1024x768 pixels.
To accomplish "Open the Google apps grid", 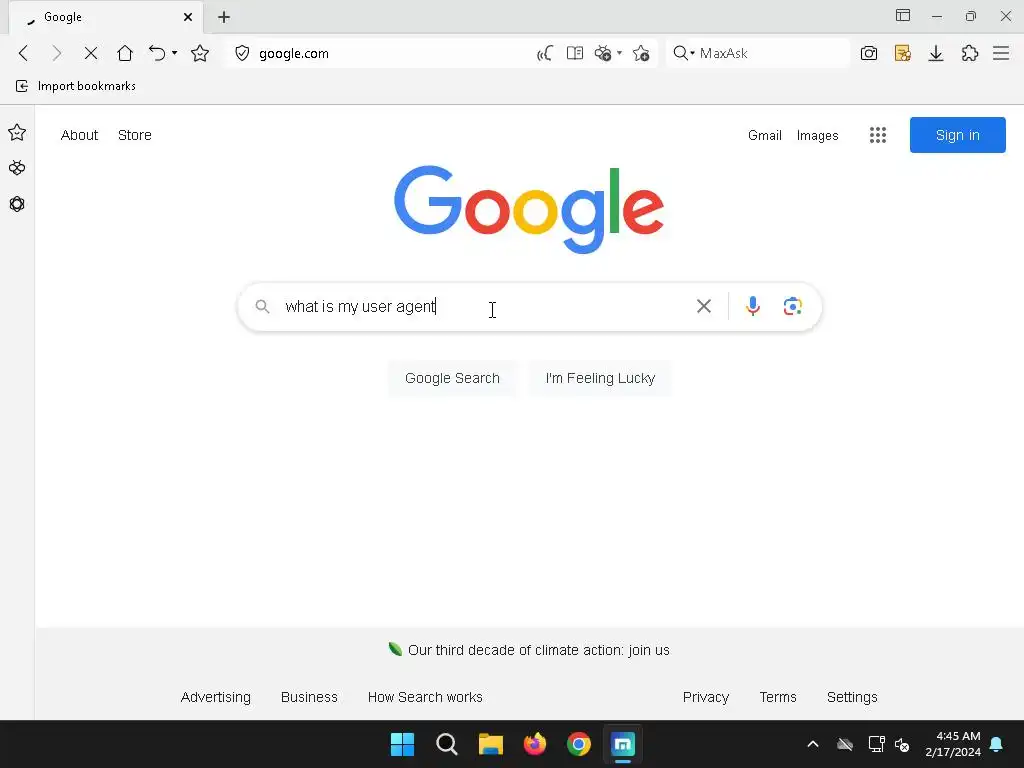I will 878,135.
